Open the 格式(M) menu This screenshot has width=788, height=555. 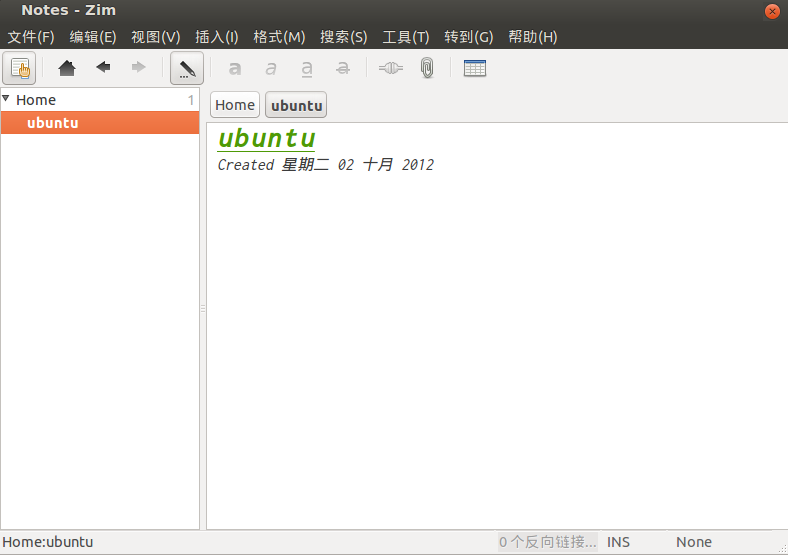point(279,37)
